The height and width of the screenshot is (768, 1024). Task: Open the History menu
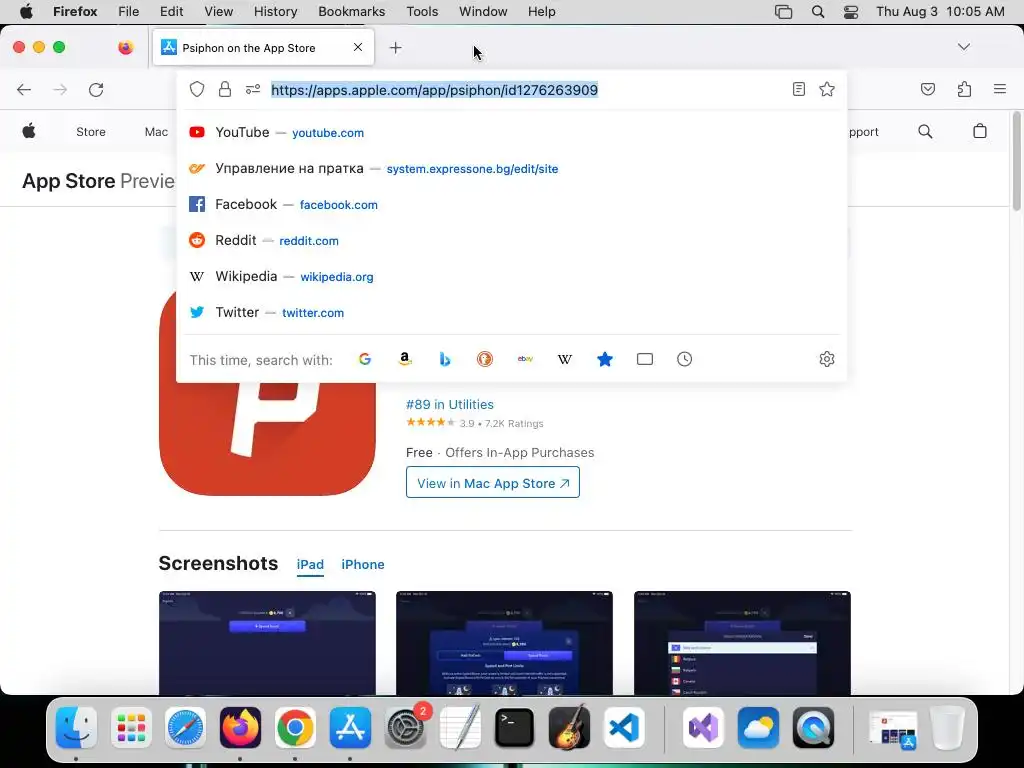point(276,12)
